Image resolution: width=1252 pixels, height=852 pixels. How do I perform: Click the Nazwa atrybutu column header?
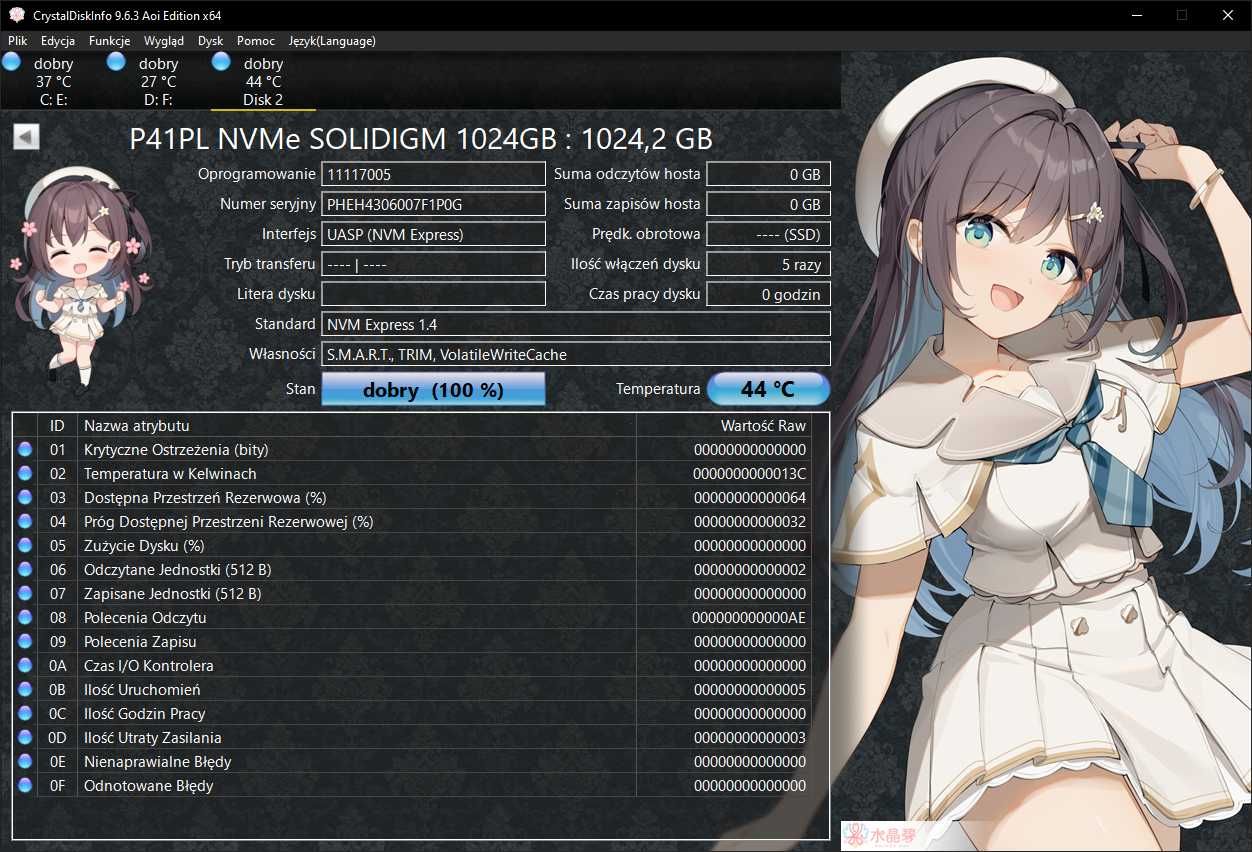(357, 425)
